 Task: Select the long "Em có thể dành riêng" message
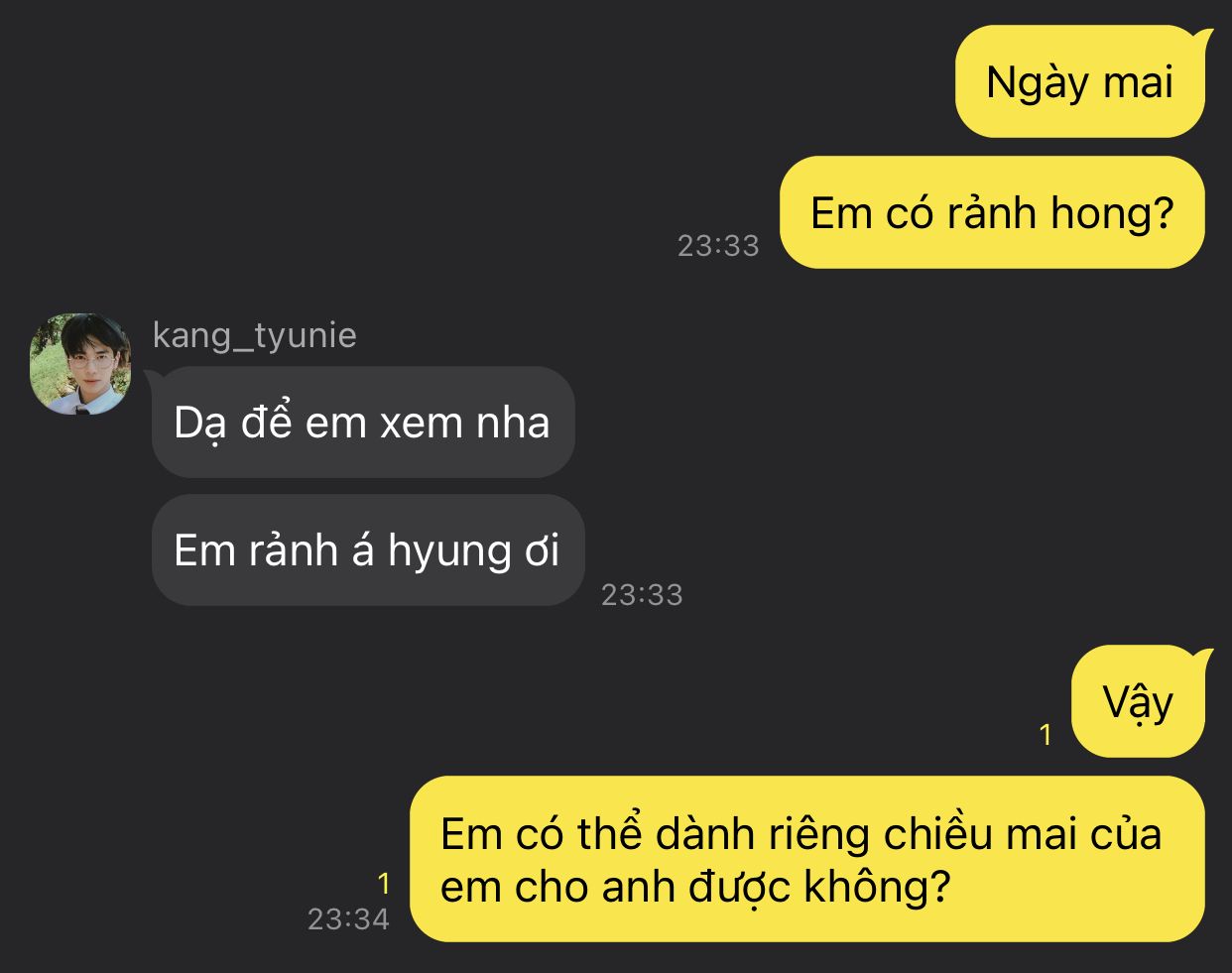[807, 859]
